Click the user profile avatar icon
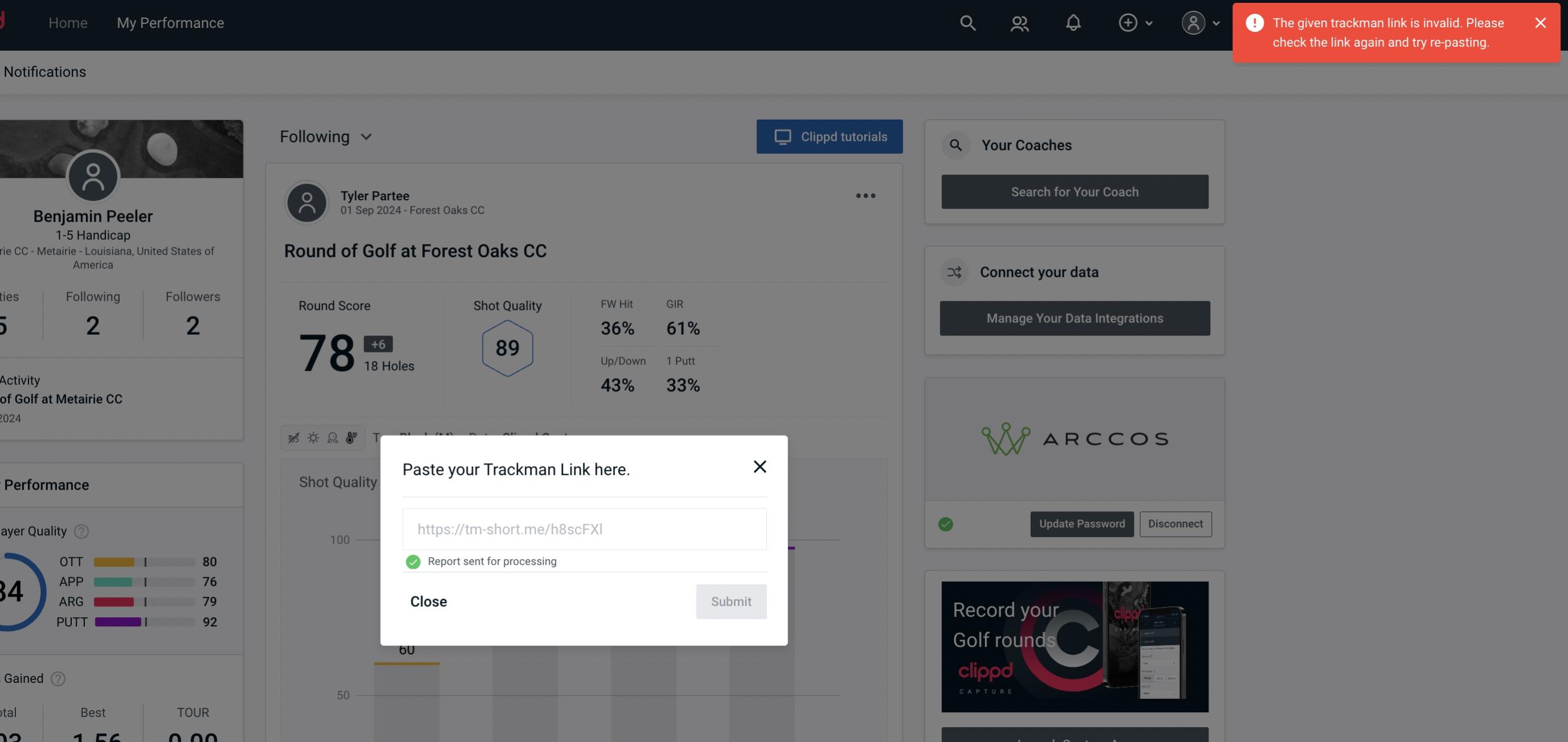 click(1193, 22)
